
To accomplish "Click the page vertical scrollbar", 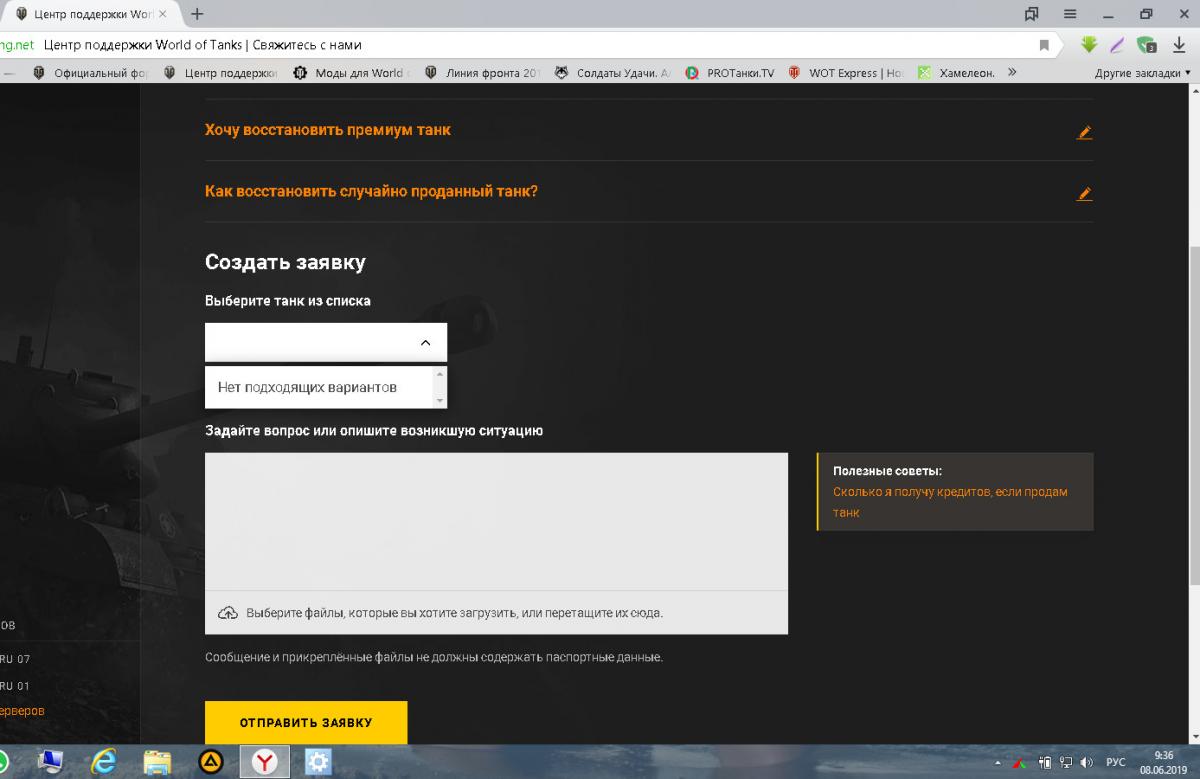I will click(x=1194, y=414).
